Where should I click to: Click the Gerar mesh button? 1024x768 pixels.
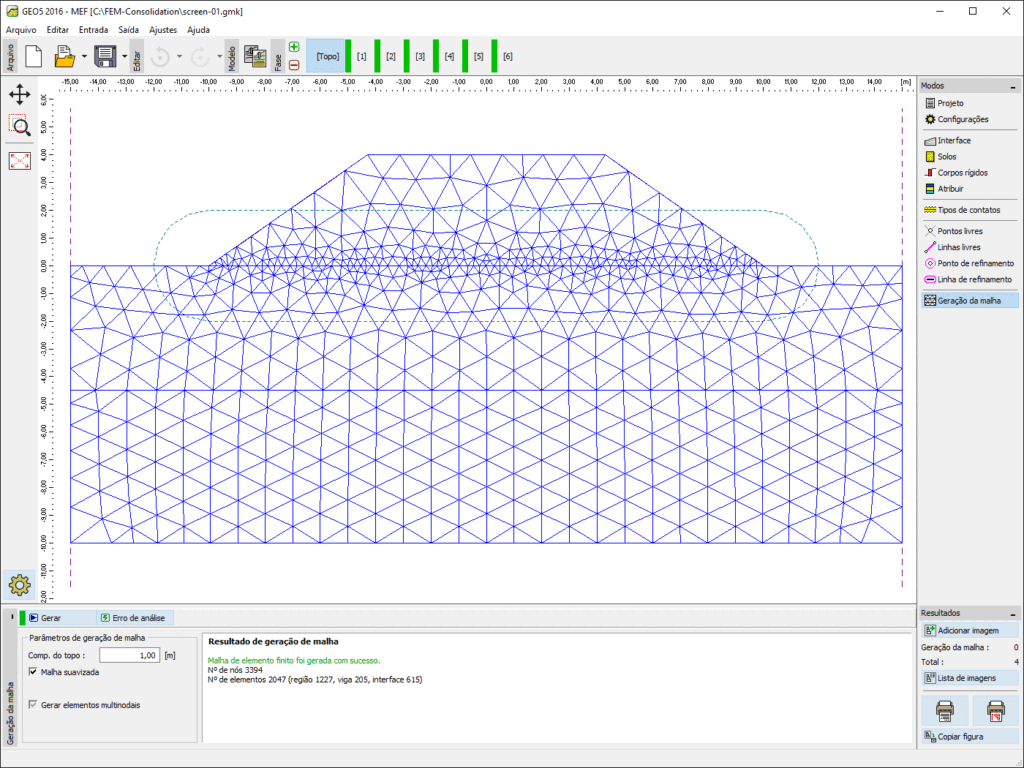point(60,618)
